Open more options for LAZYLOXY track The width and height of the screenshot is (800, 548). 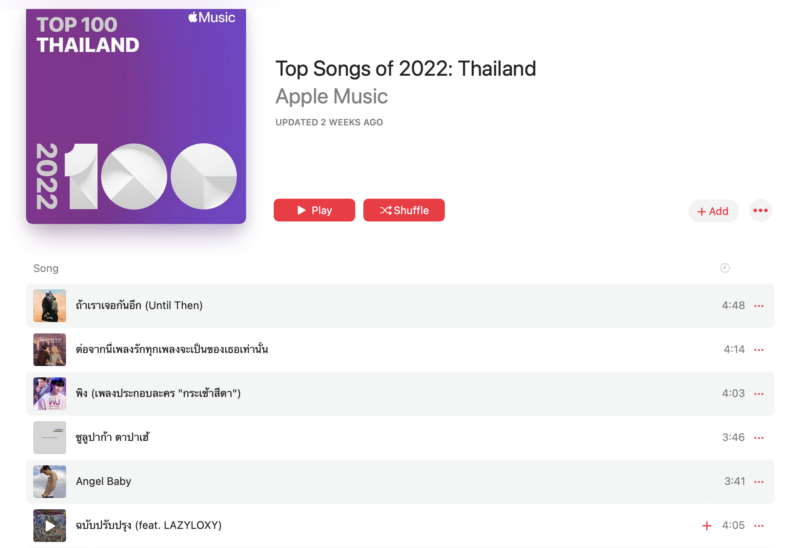[x=759, y=526]
